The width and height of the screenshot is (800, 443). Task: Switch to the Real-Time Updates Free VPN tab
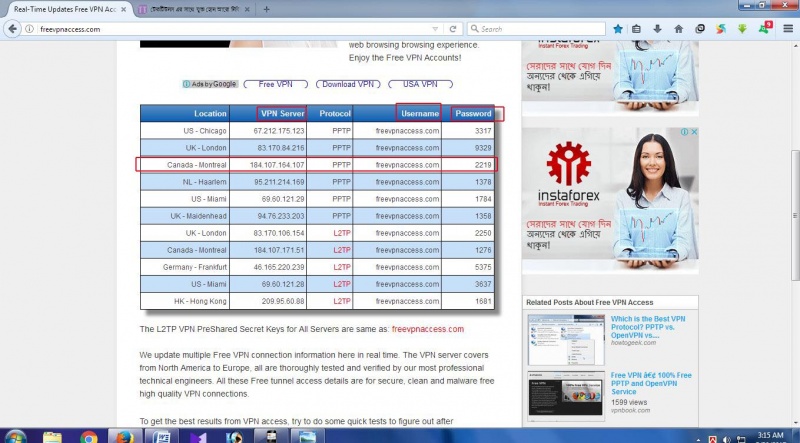pos(68,9)
